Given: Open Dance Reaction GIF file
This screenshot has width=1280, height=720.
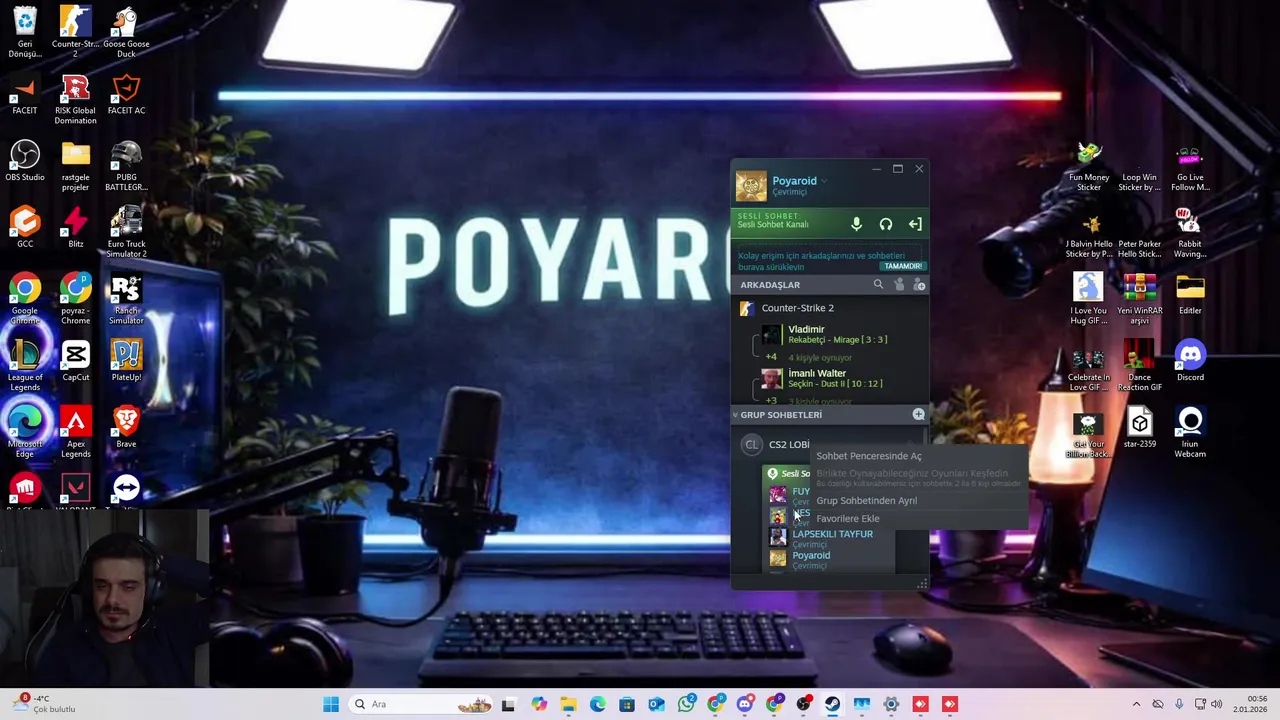Looking at the screenshot, I should coord(1139,365).
